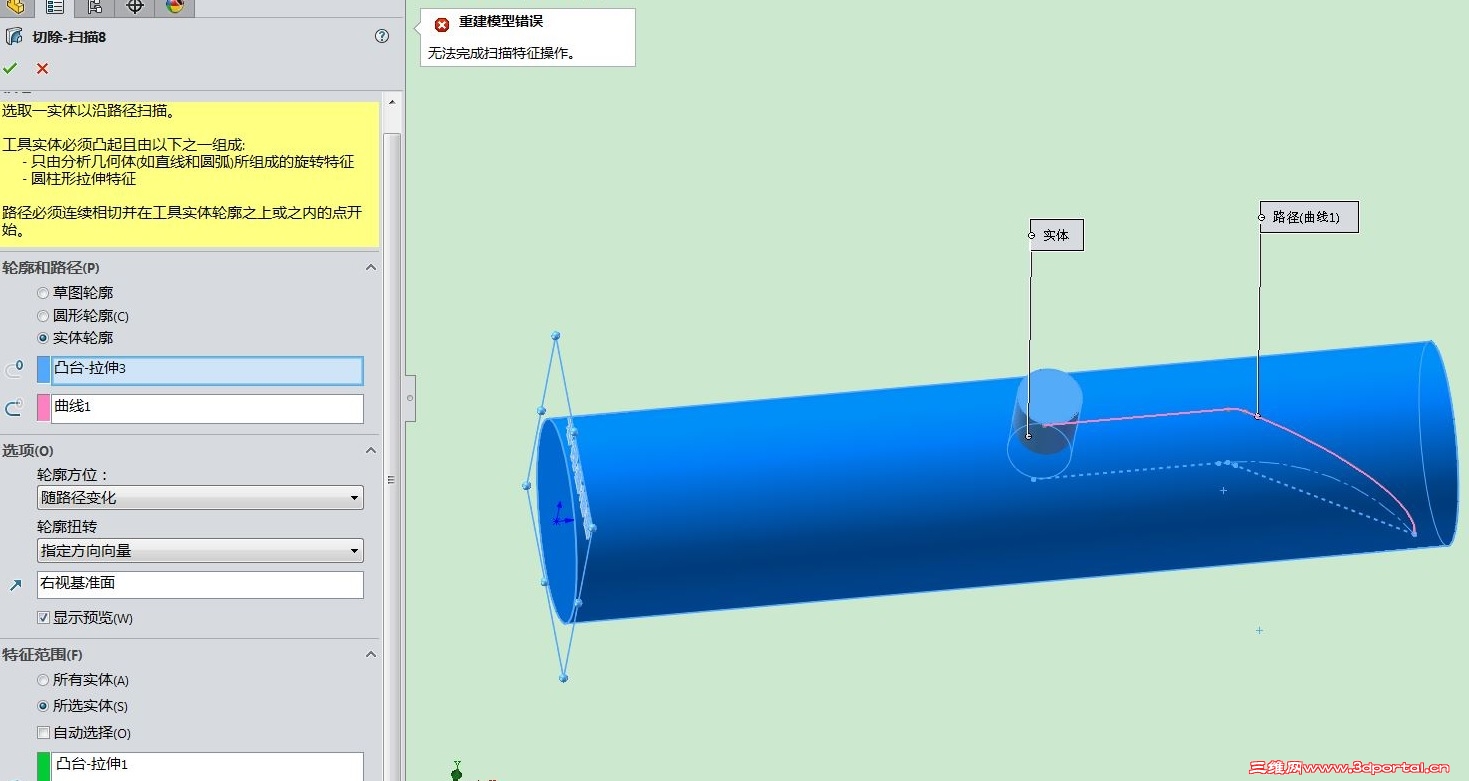Click the 凸台-拉伸3 tool body selection box

click(x=207, y=370)
